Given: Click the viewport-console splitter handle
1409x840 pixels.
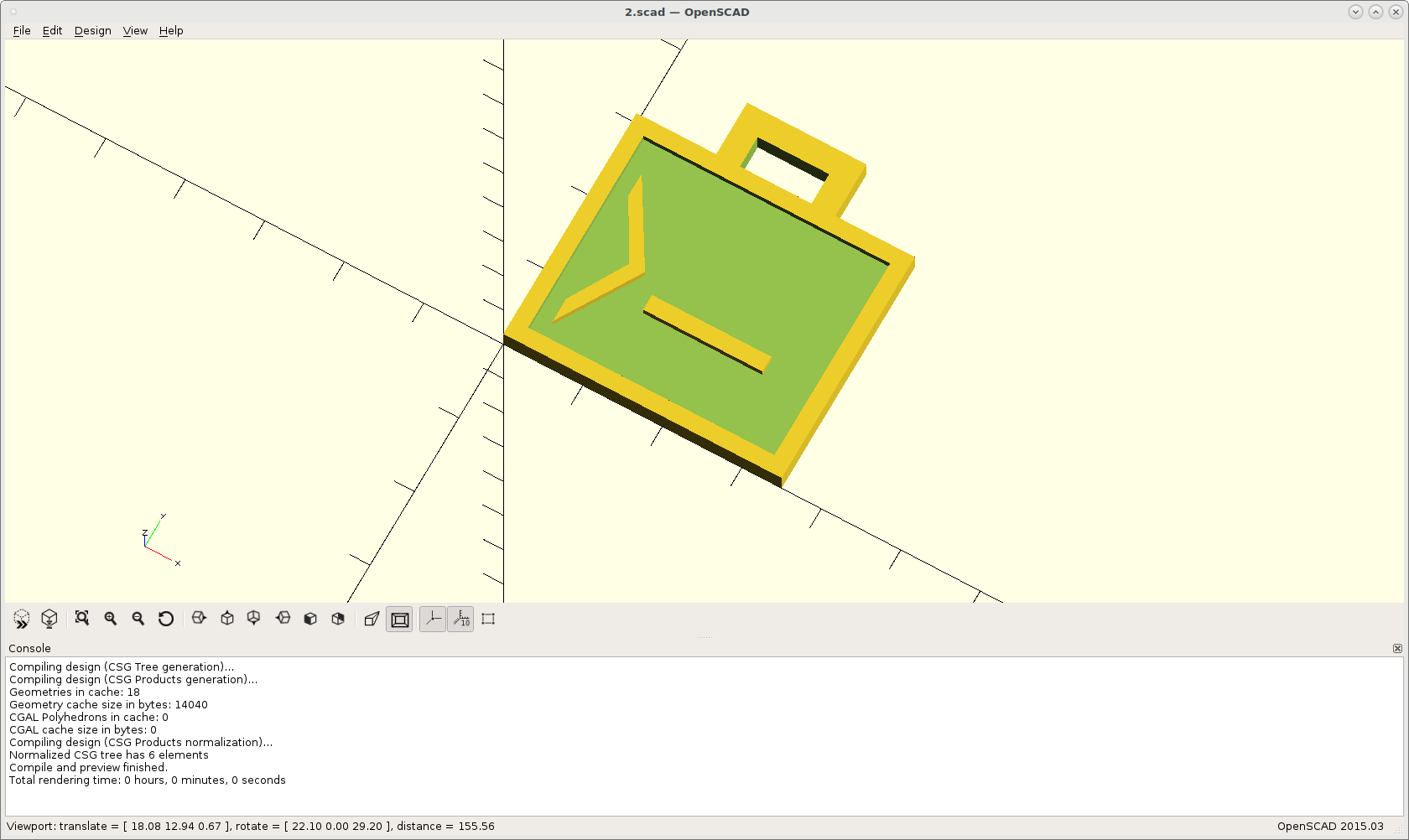Looking at the screenshot, I should [705, 636].
